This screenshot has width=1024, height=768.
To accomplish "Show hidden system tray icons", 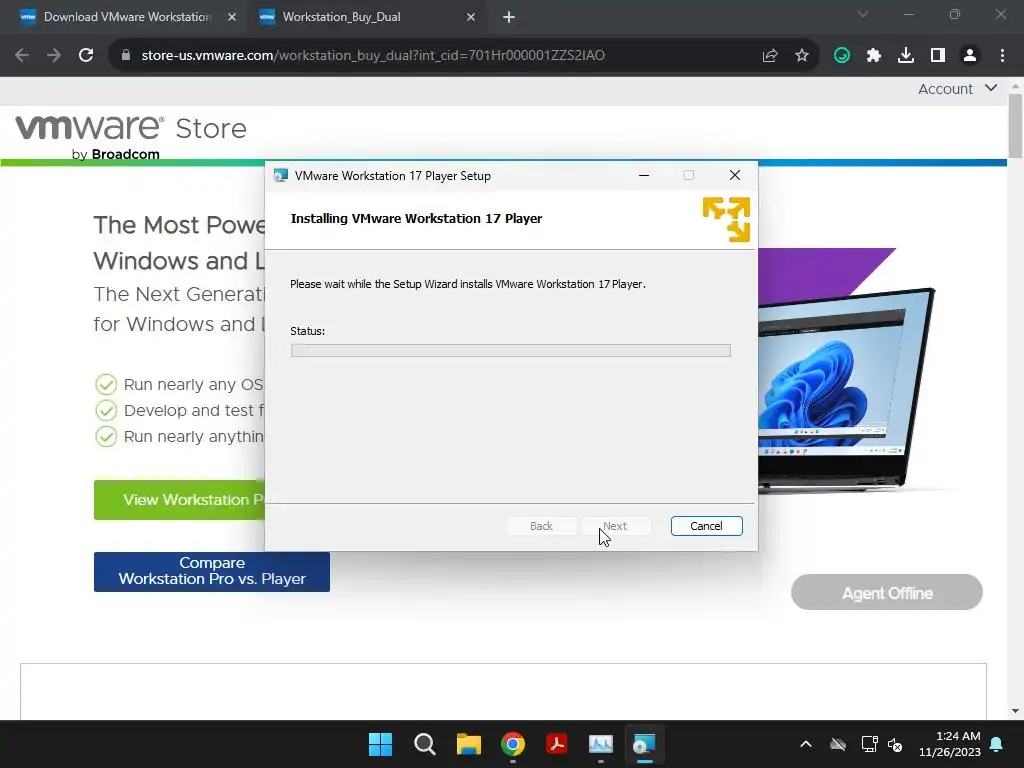I will pos(806,744).
